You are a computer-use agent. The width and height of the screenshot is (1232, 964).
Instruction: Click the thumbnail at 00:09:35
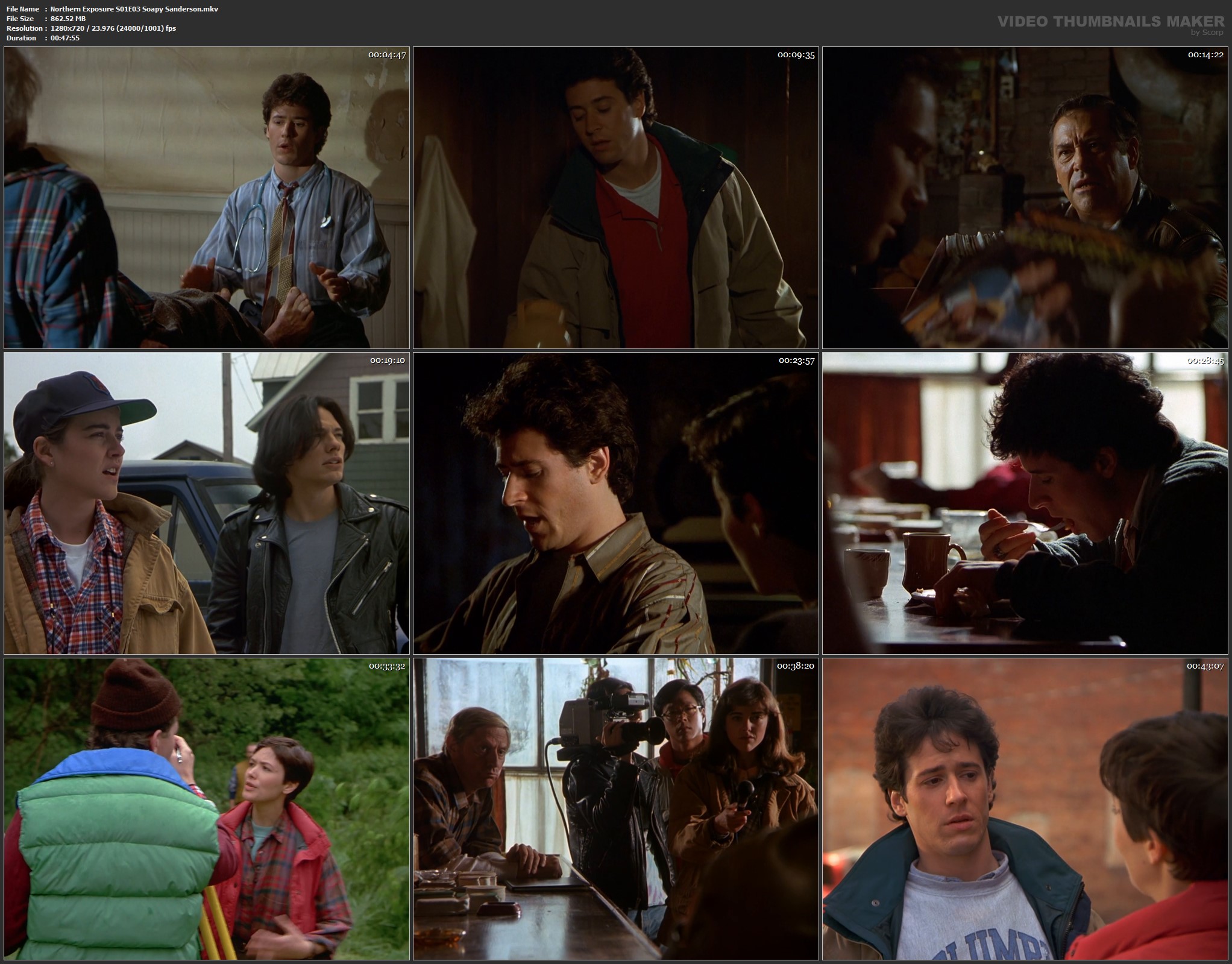(615, 198)
